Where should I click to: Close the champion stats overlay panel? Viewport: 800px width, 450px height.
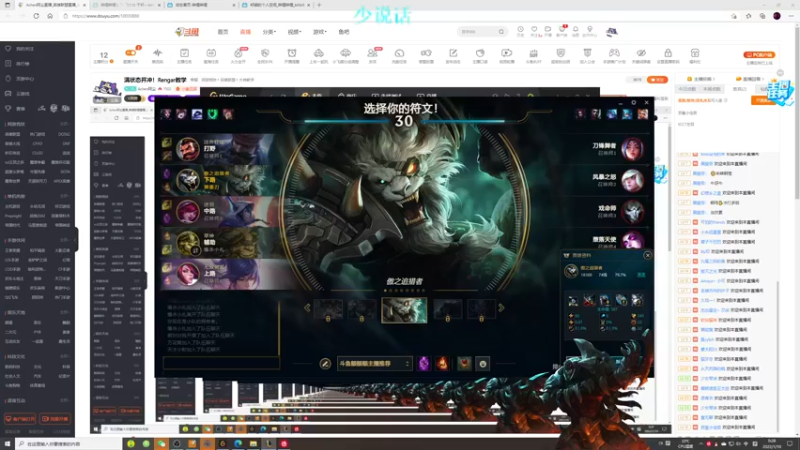click(x=647, y=255)
